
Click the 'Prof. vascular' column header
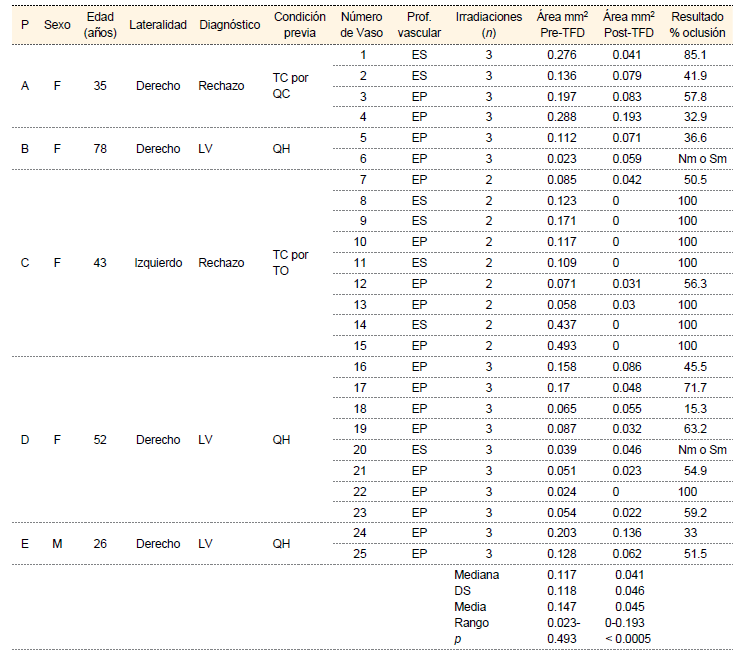tap(420, 24)
